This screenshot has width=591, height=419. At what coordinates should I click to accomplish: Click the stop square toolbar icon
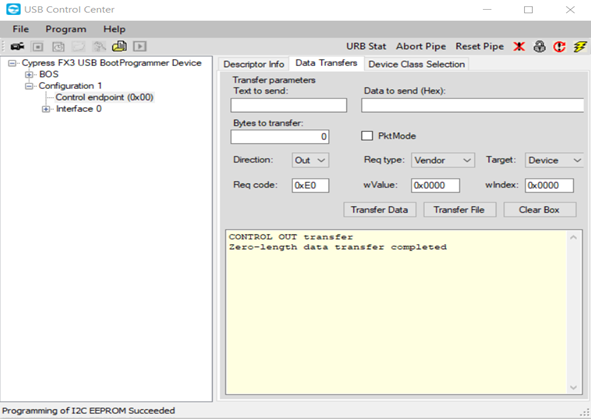(38, 47)
